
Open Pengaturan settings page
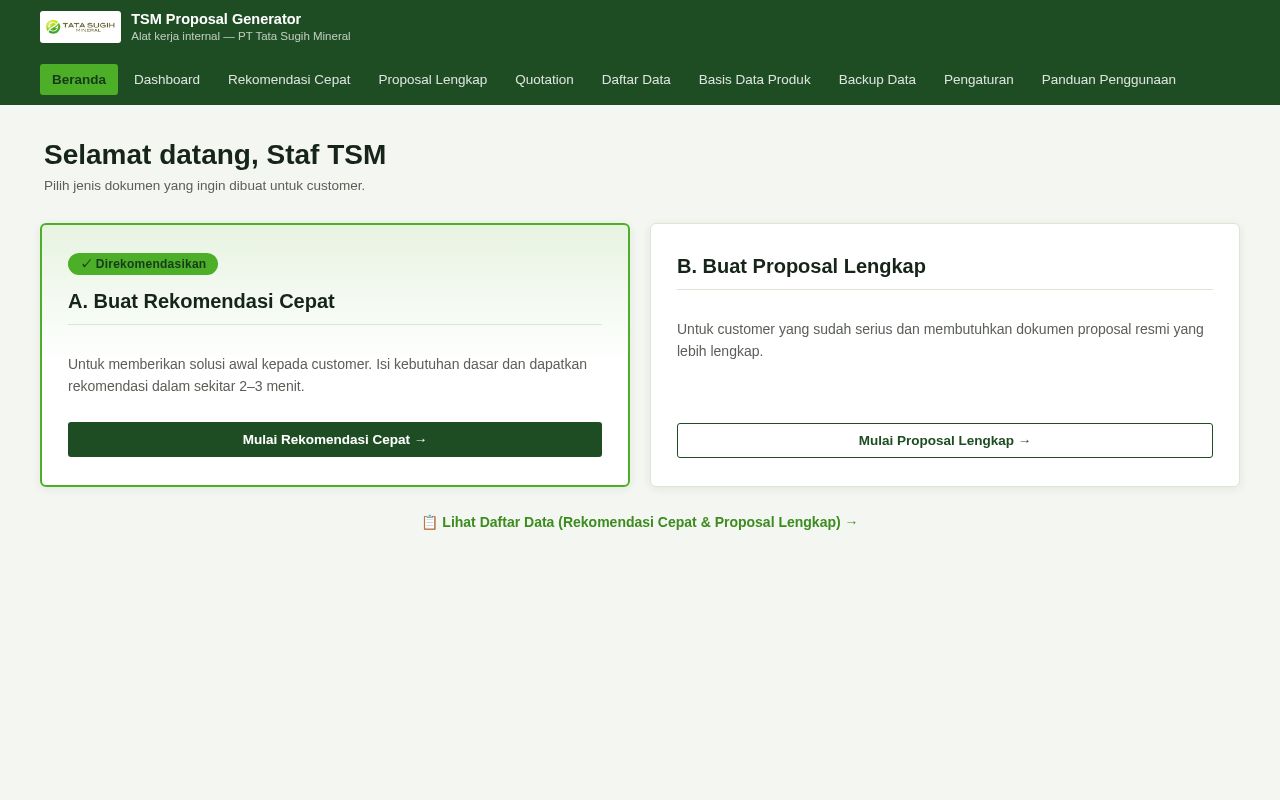point(979,80)
